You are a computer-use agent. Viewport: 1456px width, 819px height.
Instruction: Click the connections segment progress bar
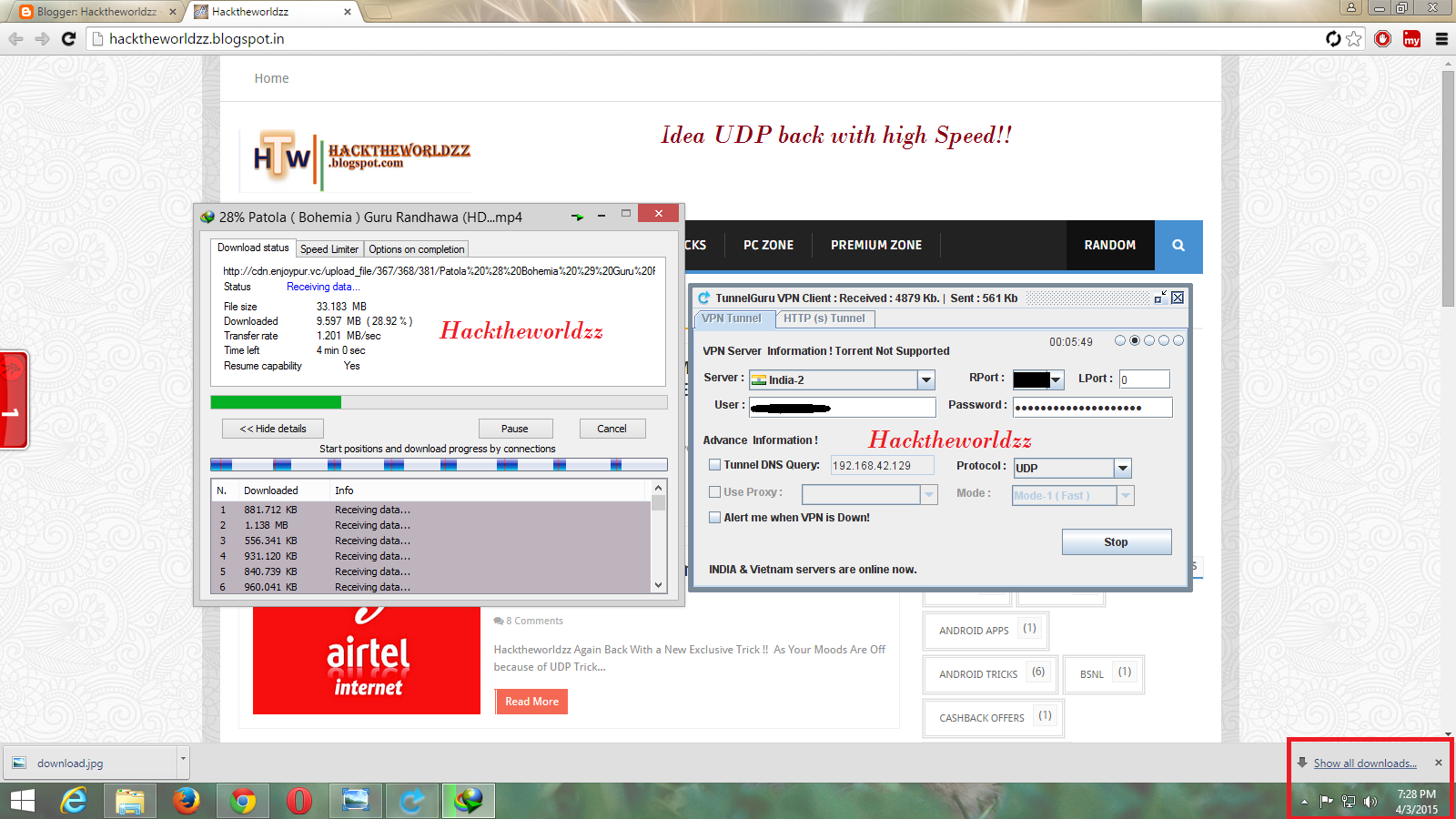tap(439, 465)
